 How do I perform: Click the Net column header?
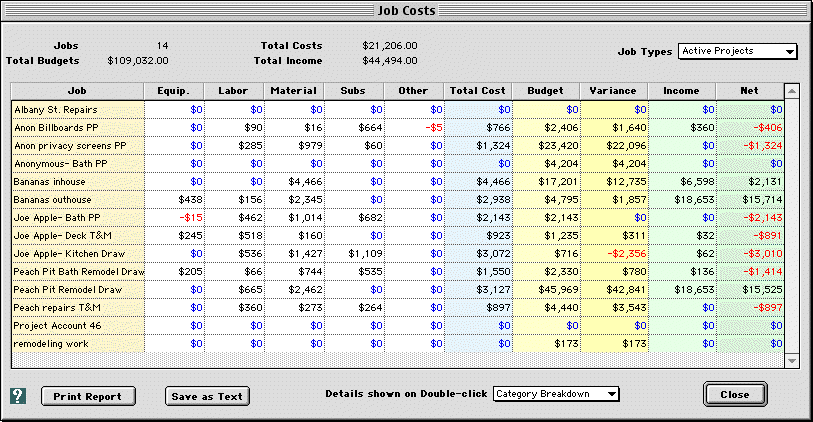(749, 91)
